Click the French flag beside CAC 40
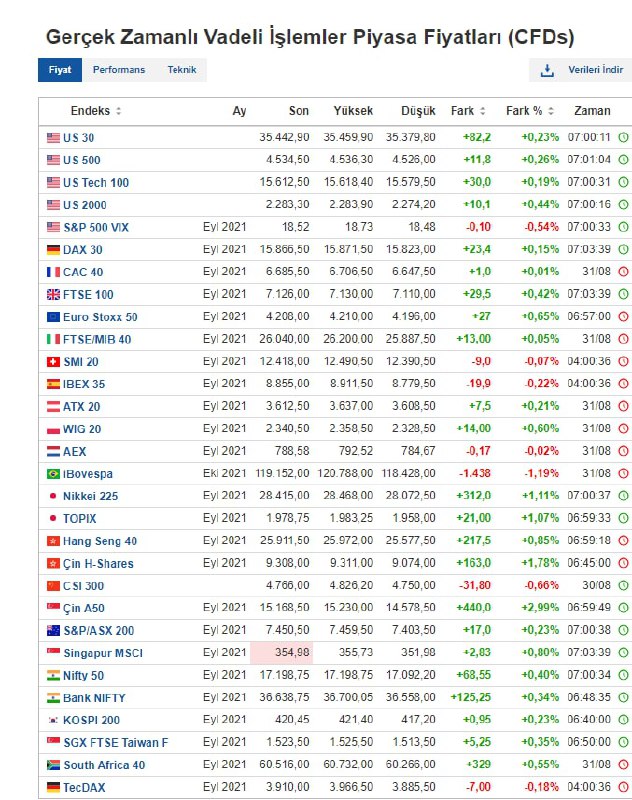Screen dimensions: 632x800 pos(53,272)
